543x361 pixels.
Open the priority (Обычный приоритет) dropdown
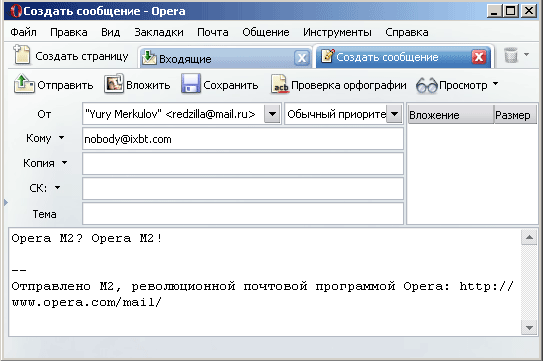pos(394,114)
